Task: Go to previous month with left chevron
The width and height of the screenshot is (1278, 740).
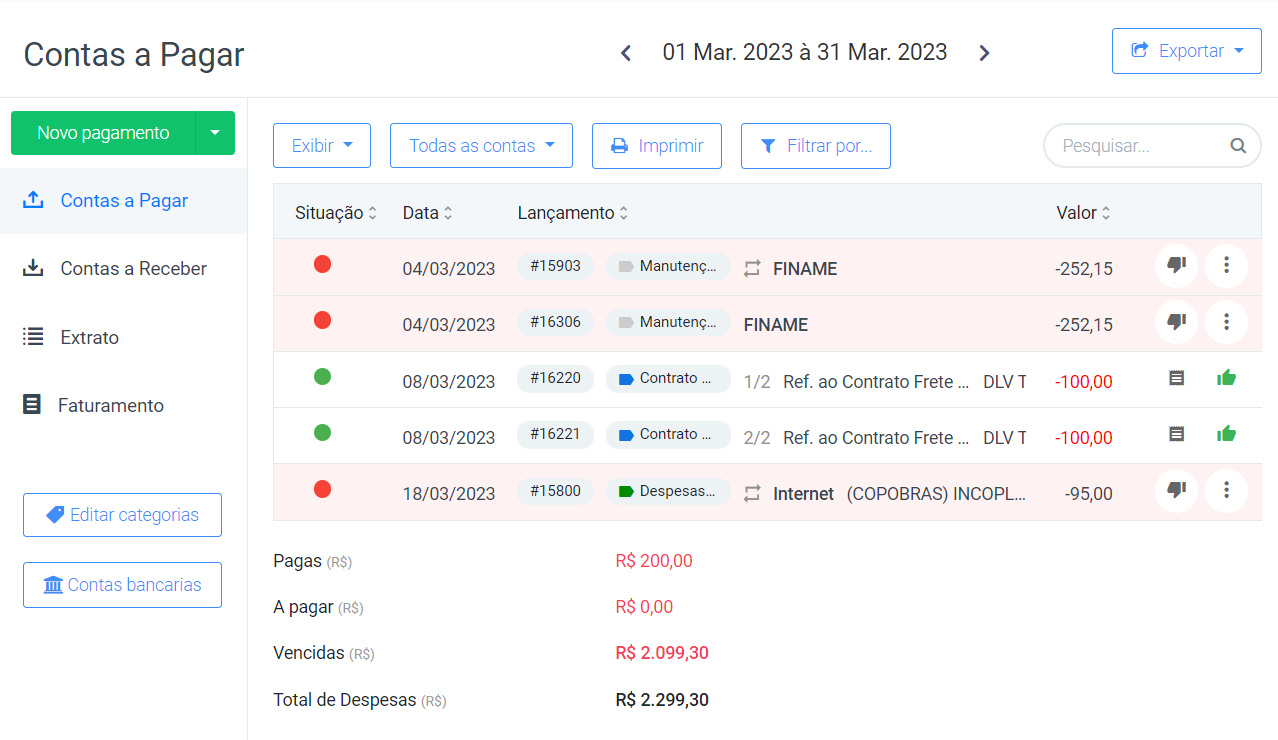Action: click(x=626, y=53)
